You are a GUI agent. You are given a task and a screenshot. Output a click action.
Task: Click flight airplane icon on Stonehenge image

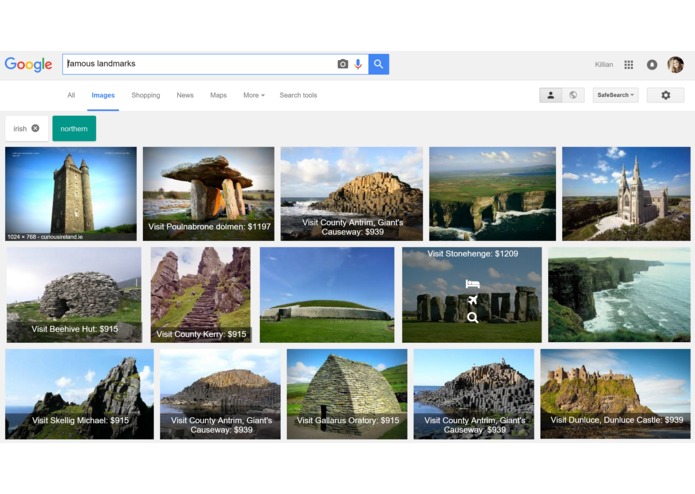tap(472, 300)
